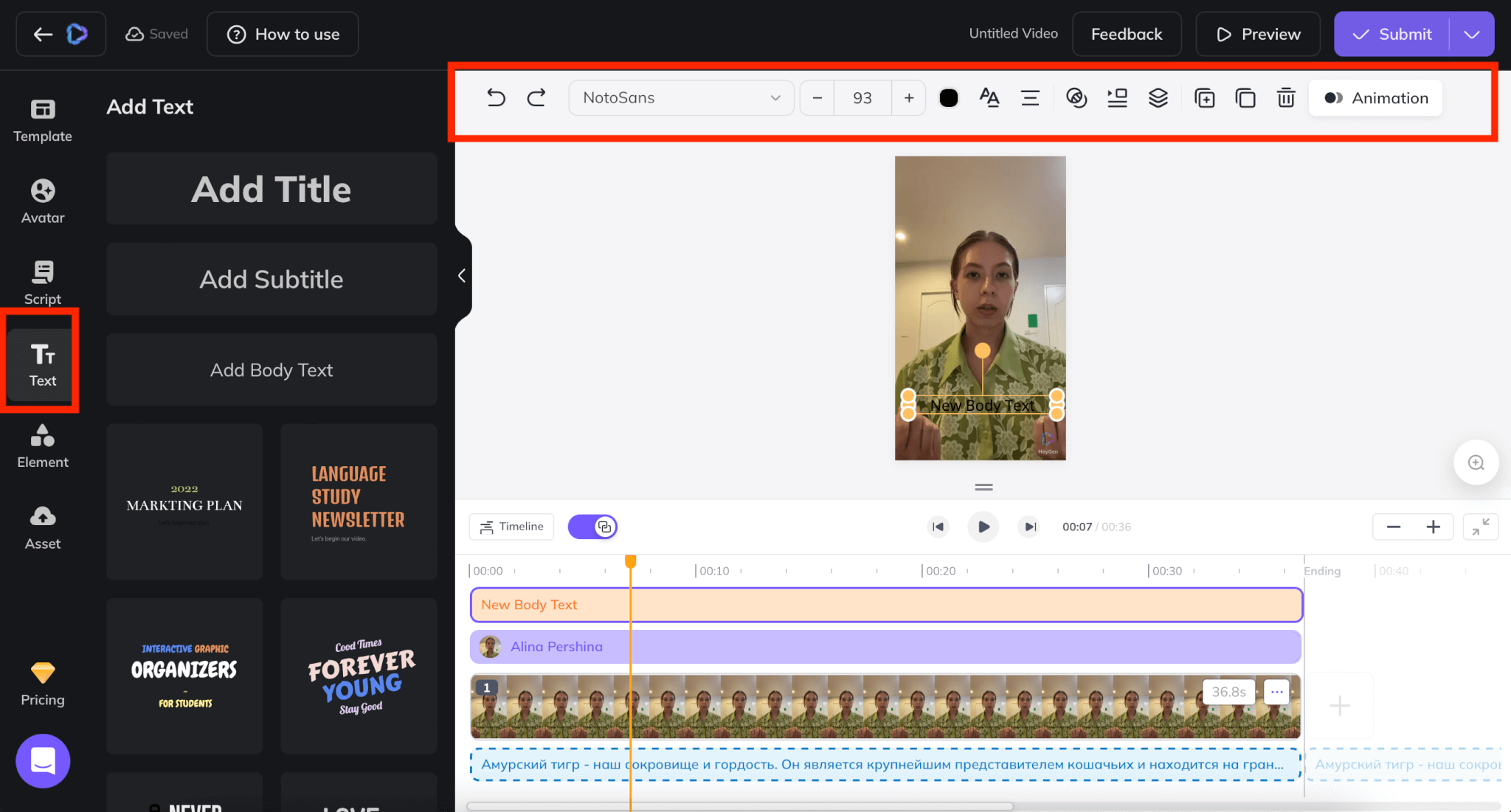Click the redo arrow icon
The image size is (1511, 812).
click(536, 97)
